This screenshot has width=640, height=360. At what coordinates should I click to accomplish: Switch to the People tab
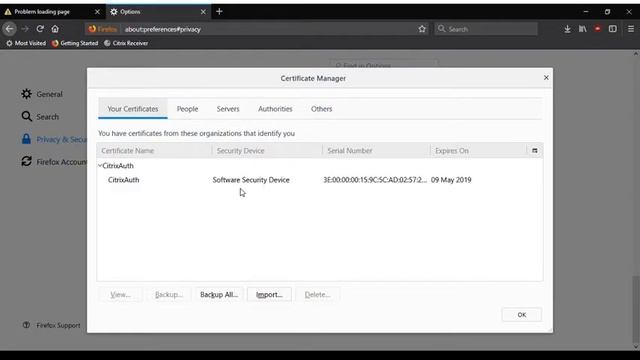(x=187, y=109)
